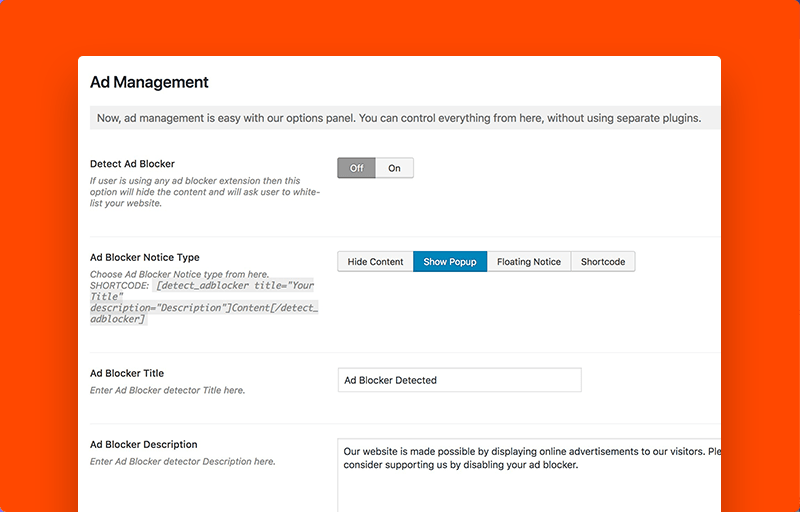Click the Ad Management heading
This screenshot has width=800, height=512.
coord(149,82)
